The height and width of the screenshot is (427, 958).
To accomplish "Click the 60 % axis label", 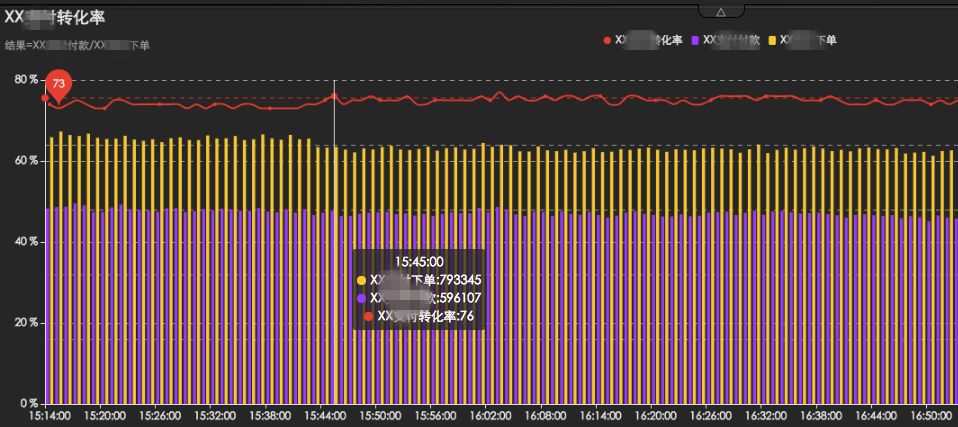I will coord(27,161).
